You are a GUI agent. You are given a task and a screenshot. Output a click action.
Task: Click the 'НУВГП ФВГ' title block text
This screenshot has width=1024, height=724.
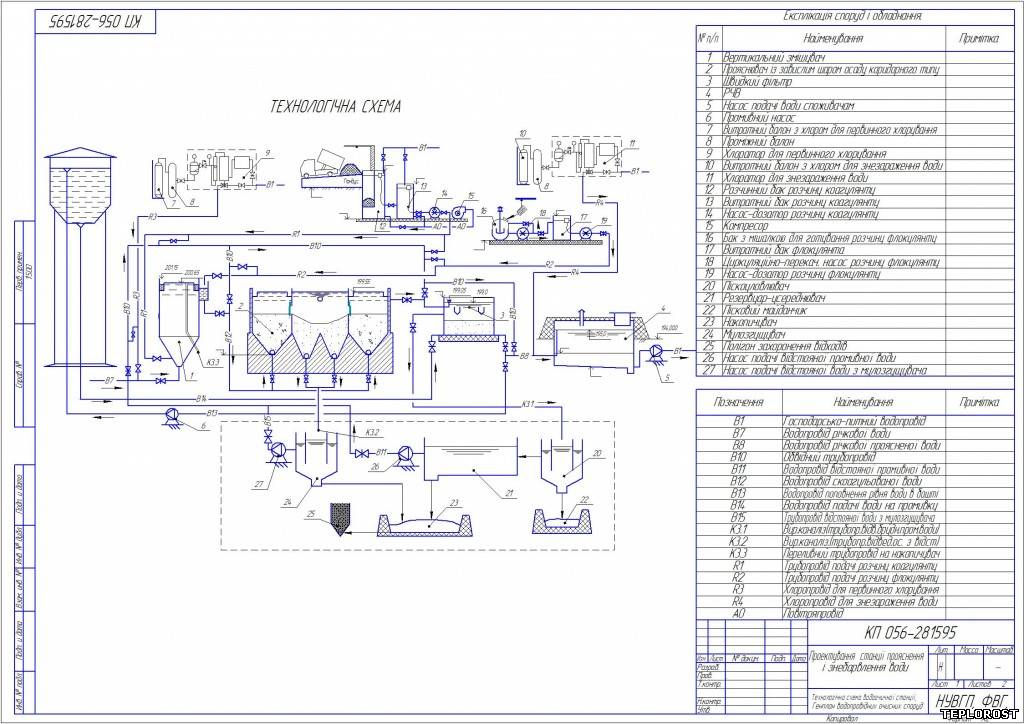click(970, 700)
